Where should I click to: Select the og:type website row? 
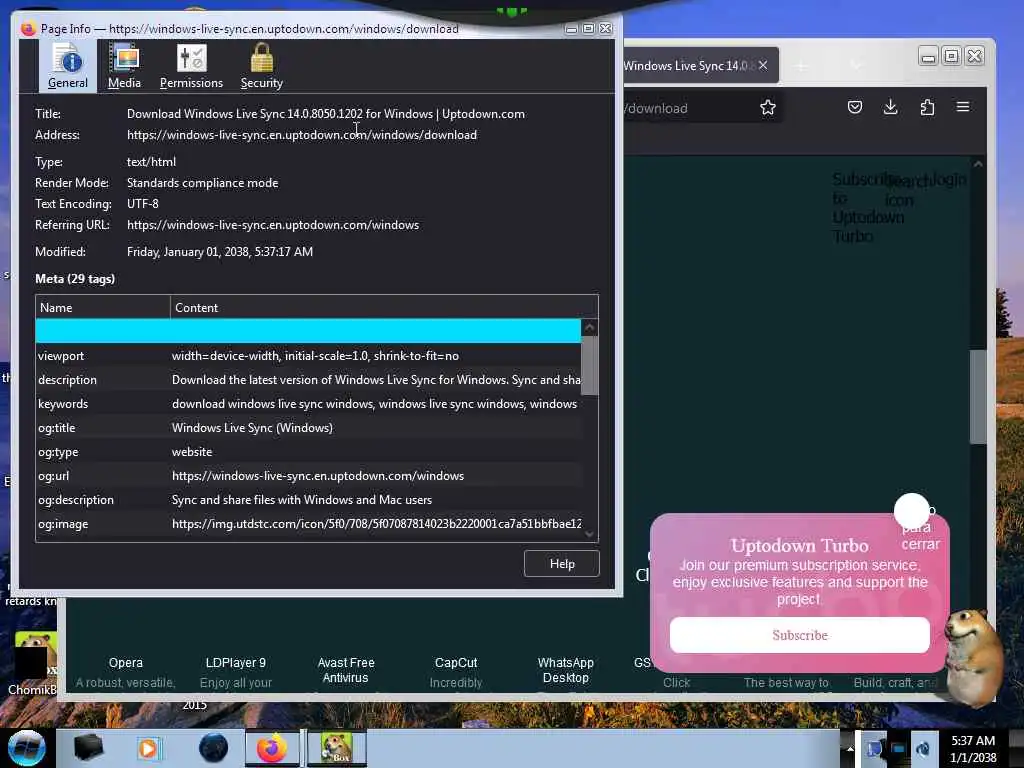[x=308, y=452]
